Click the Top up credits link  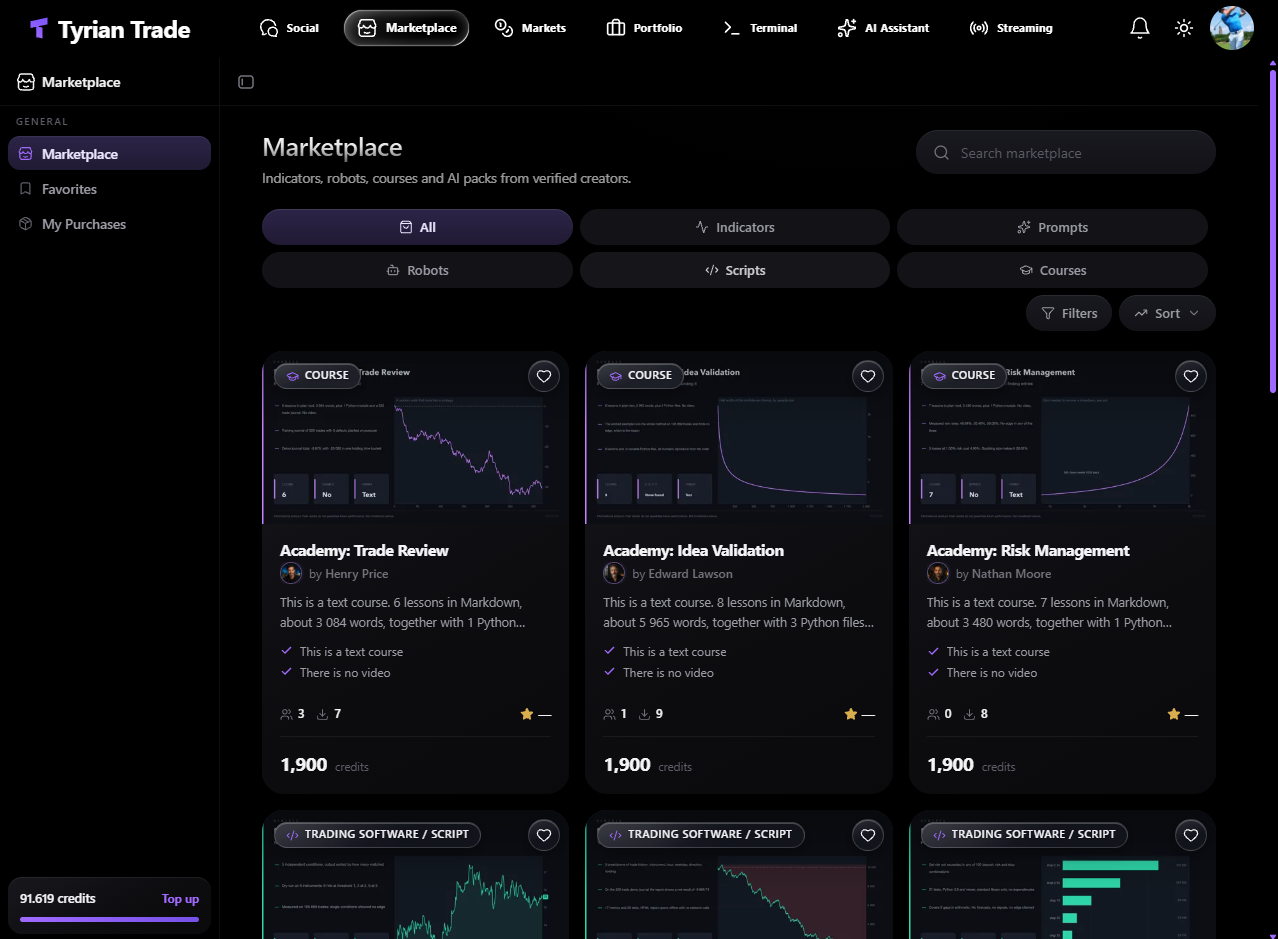[180, 899]
